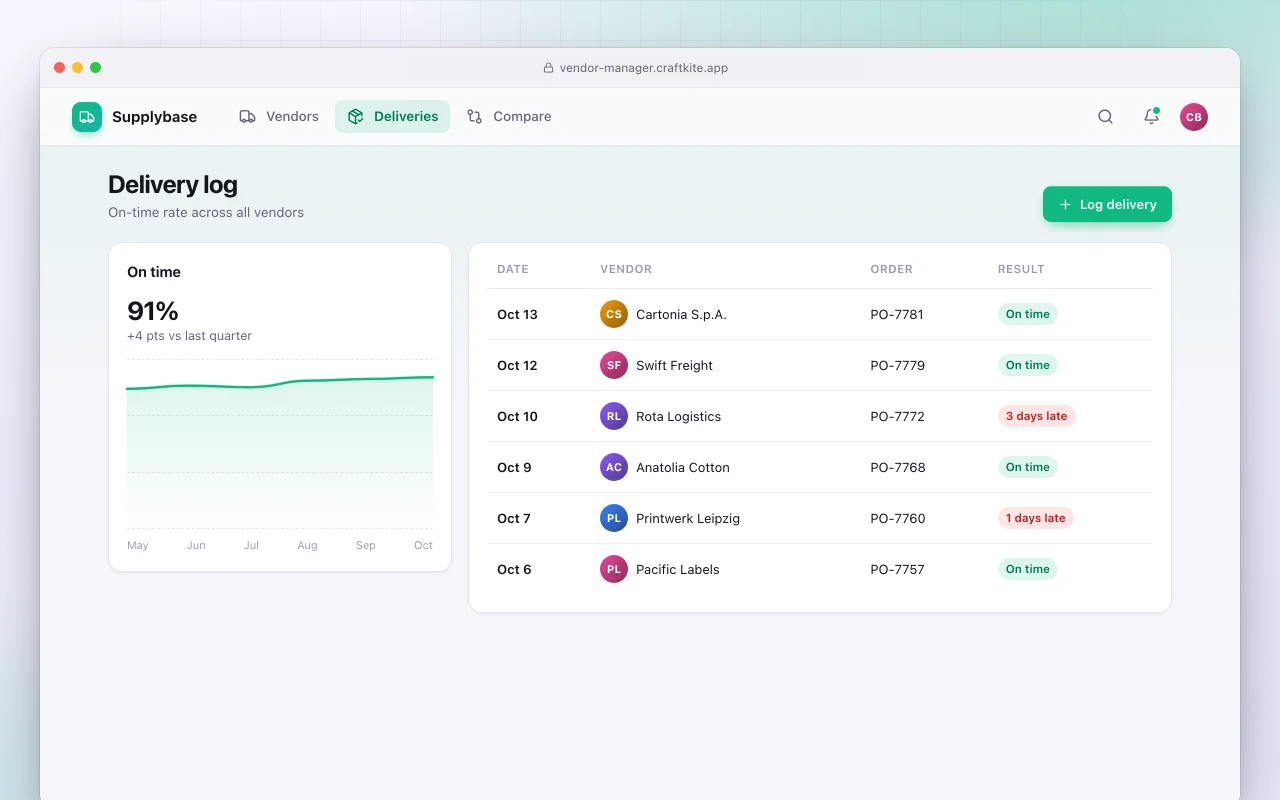Click the Log delivery button
The height and width of the screenshot is (800, 1280).
tap(1107, 204)
